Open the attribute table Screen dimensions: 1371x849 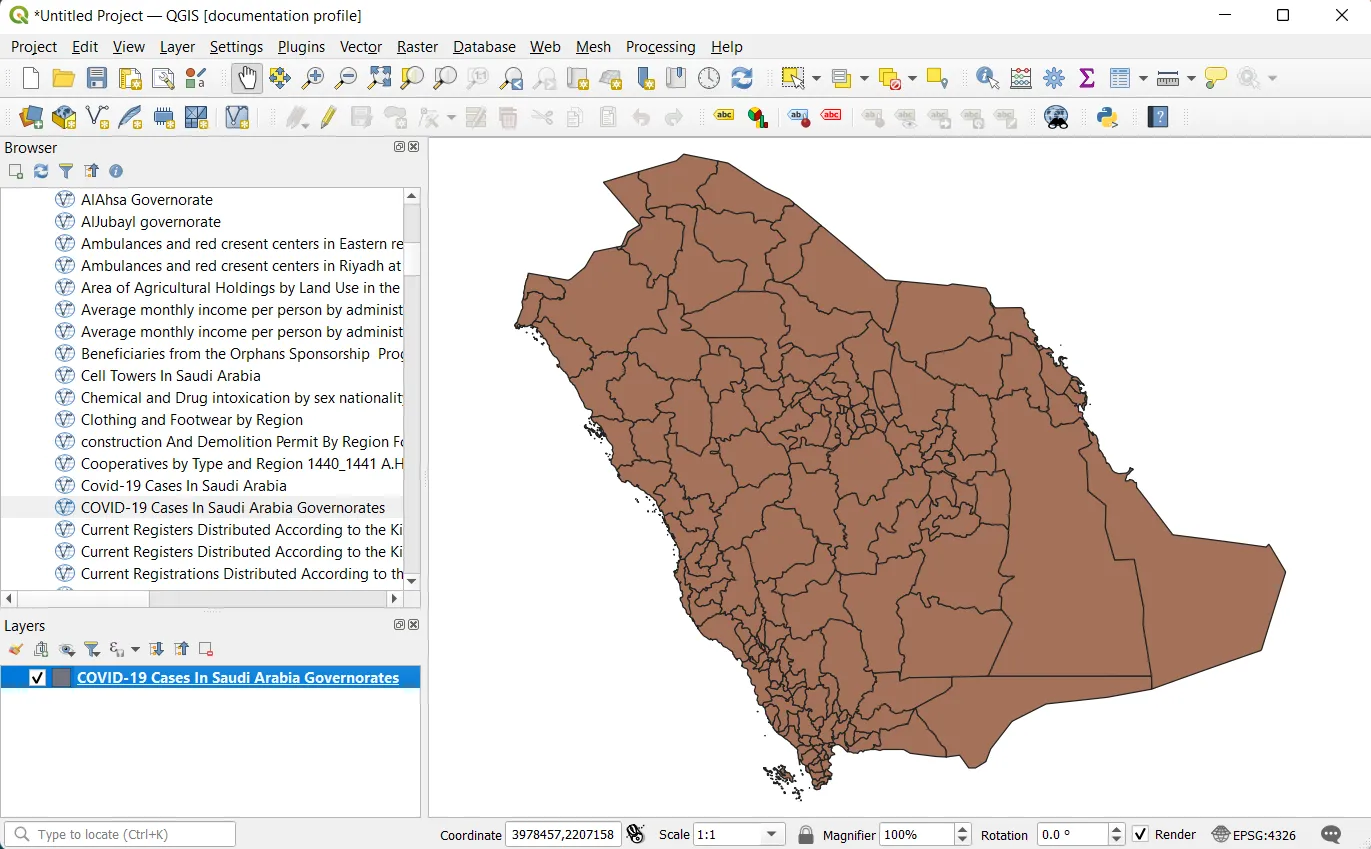point(1119,78)
